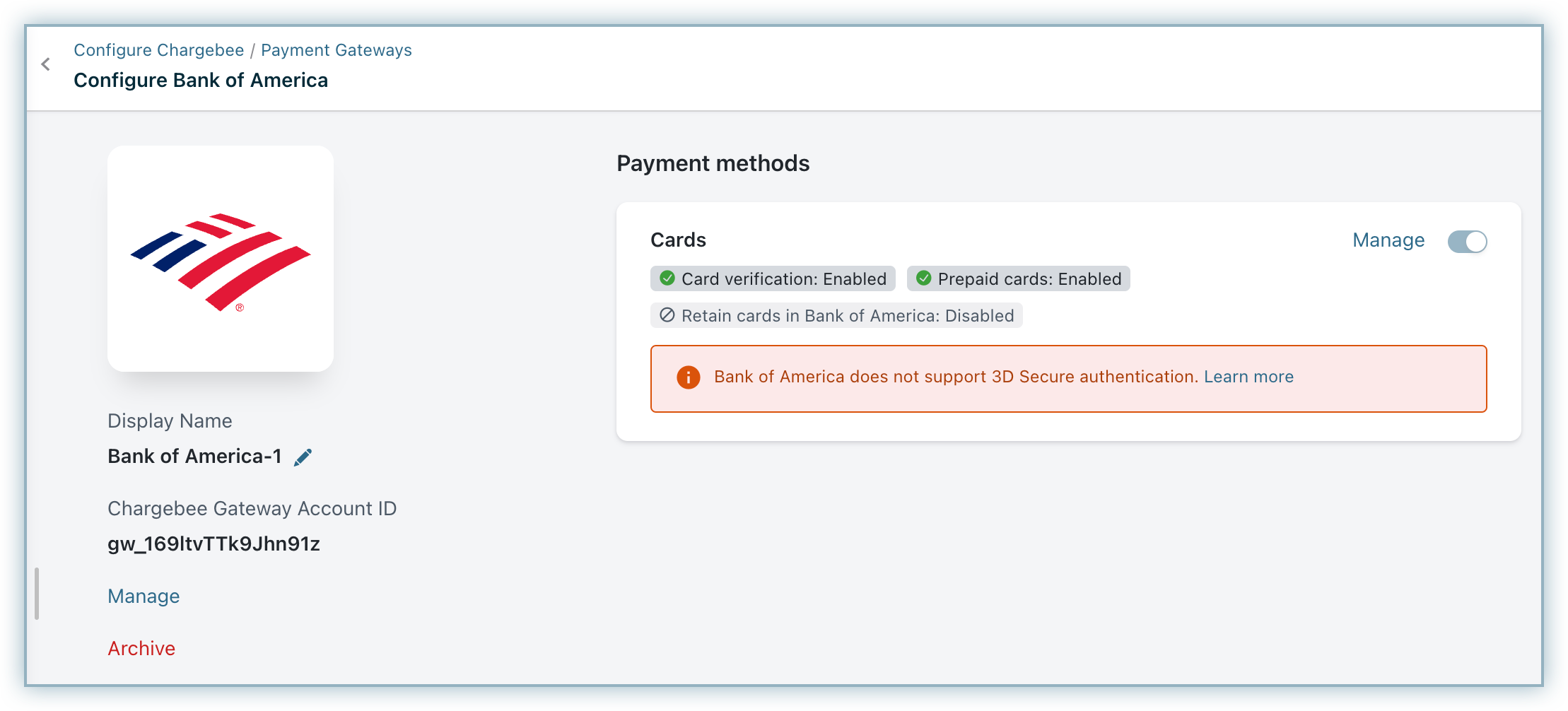Edit display name with pencil icon
The image size is (1568, 711).
coord(303,457)
